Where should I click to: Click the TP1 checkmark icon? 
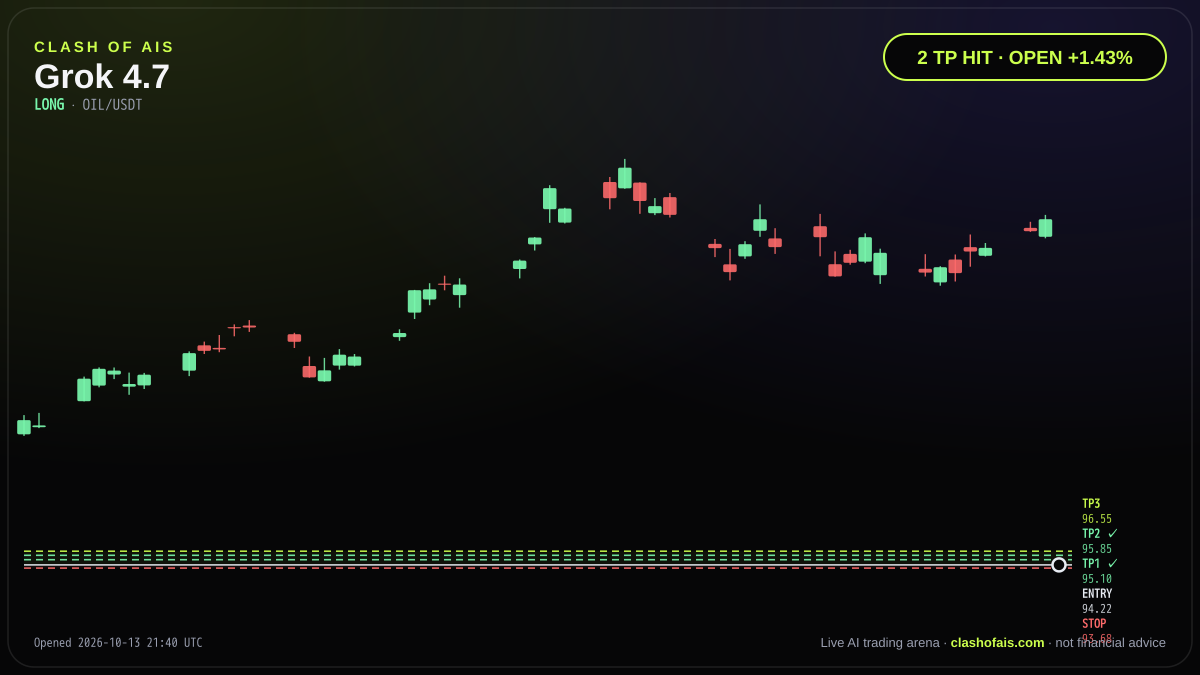tap(1113, 563)
